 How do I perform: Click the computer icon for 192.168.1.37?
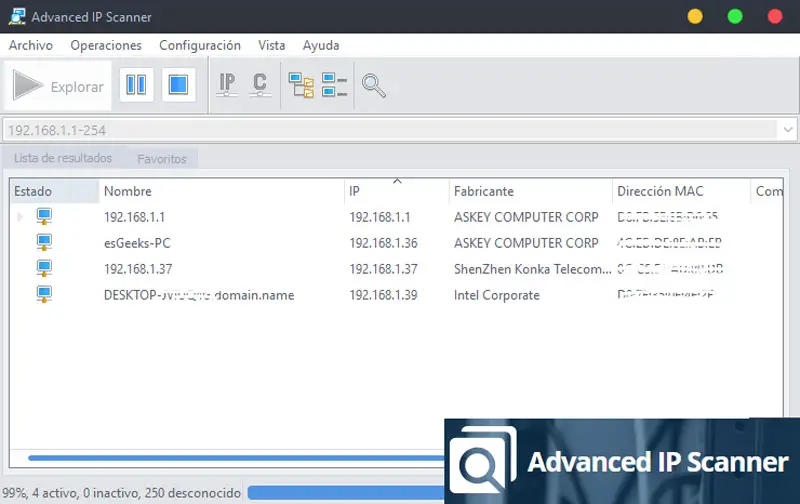(x=44, y=268)
